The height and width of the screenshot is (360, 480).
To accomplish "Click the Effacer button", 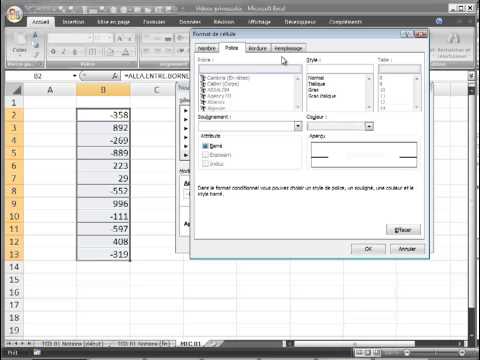I will click(x=403, y=230).
